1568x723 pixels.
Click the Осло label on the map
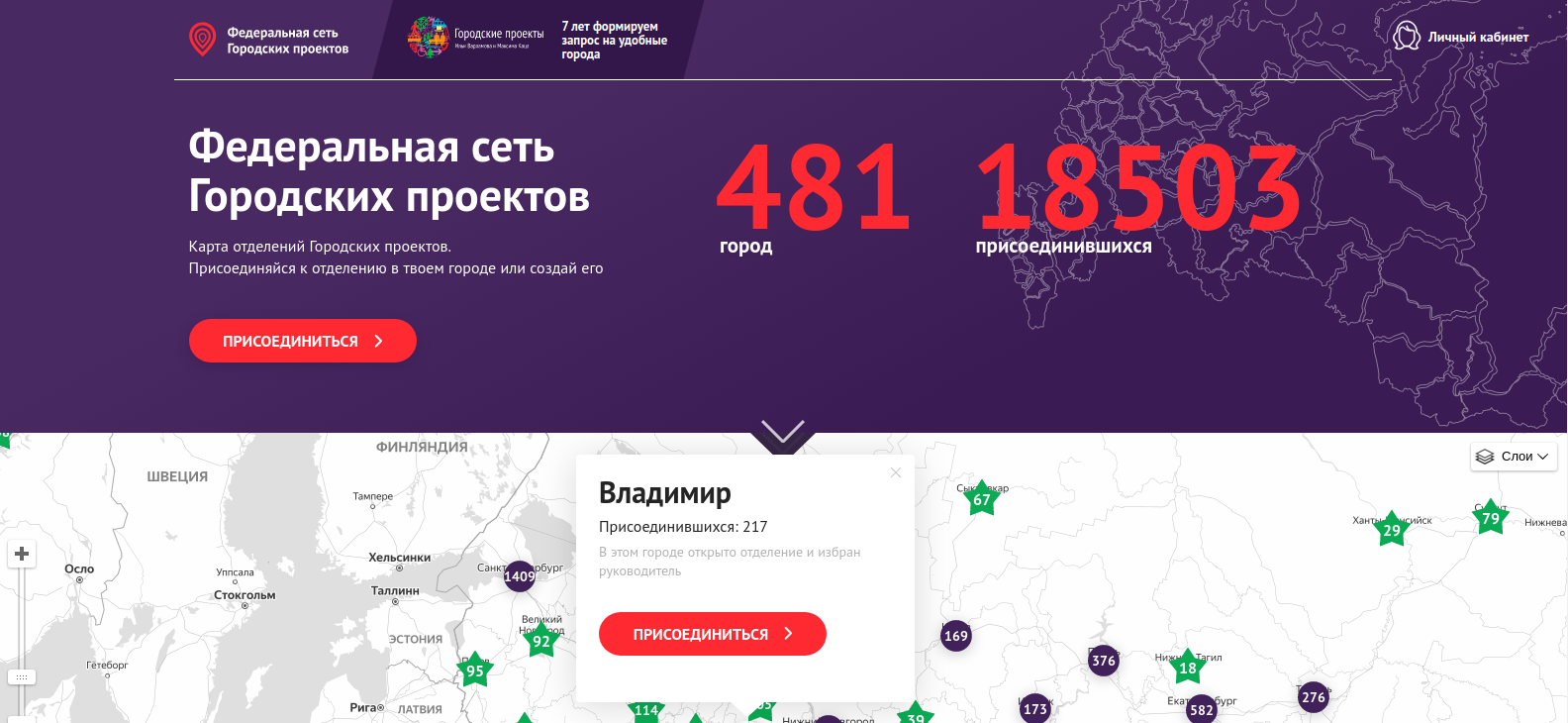pyautogui.click(x=79, y=568)
